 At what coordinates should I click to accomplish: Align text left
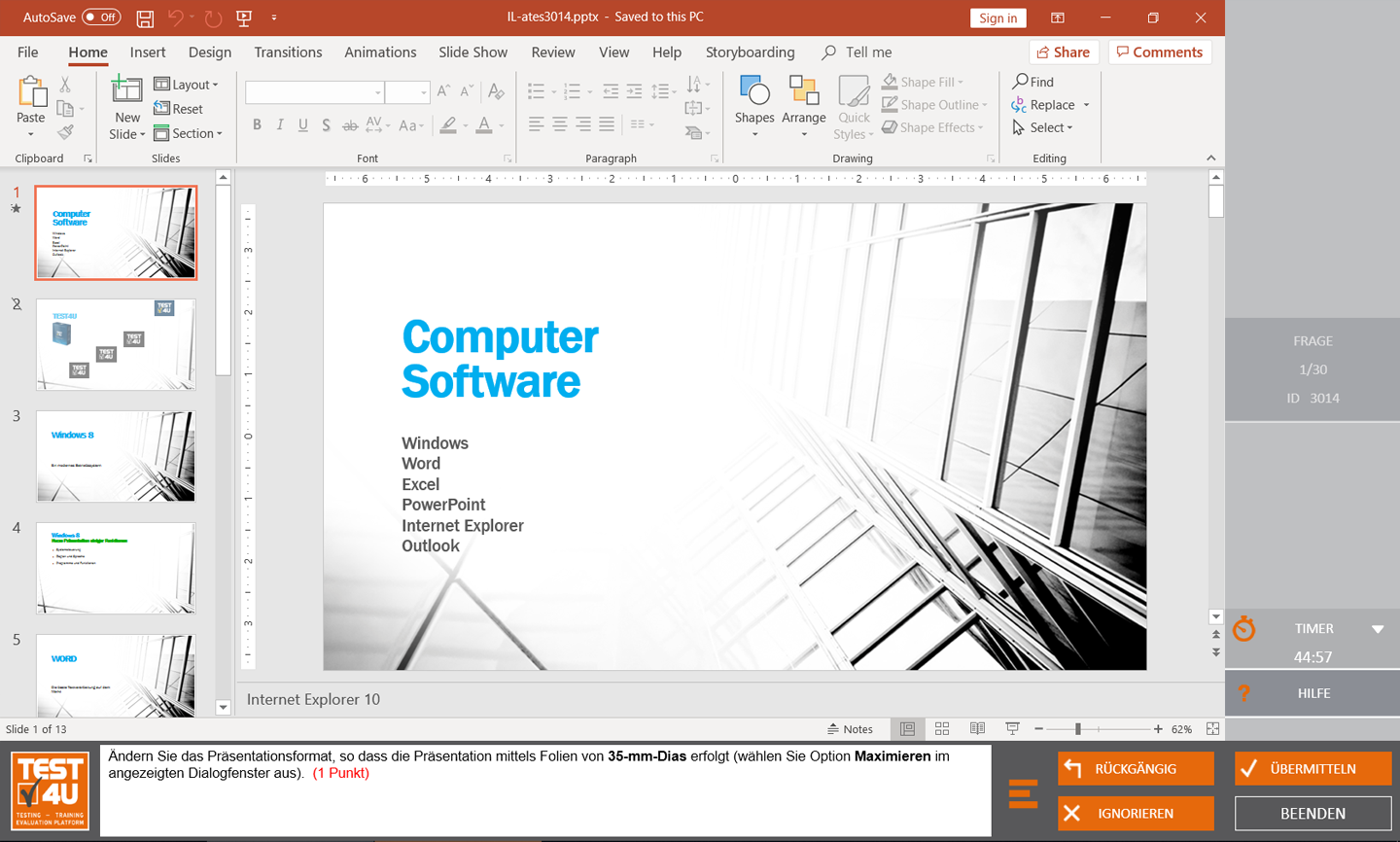[x=537, y=124]
